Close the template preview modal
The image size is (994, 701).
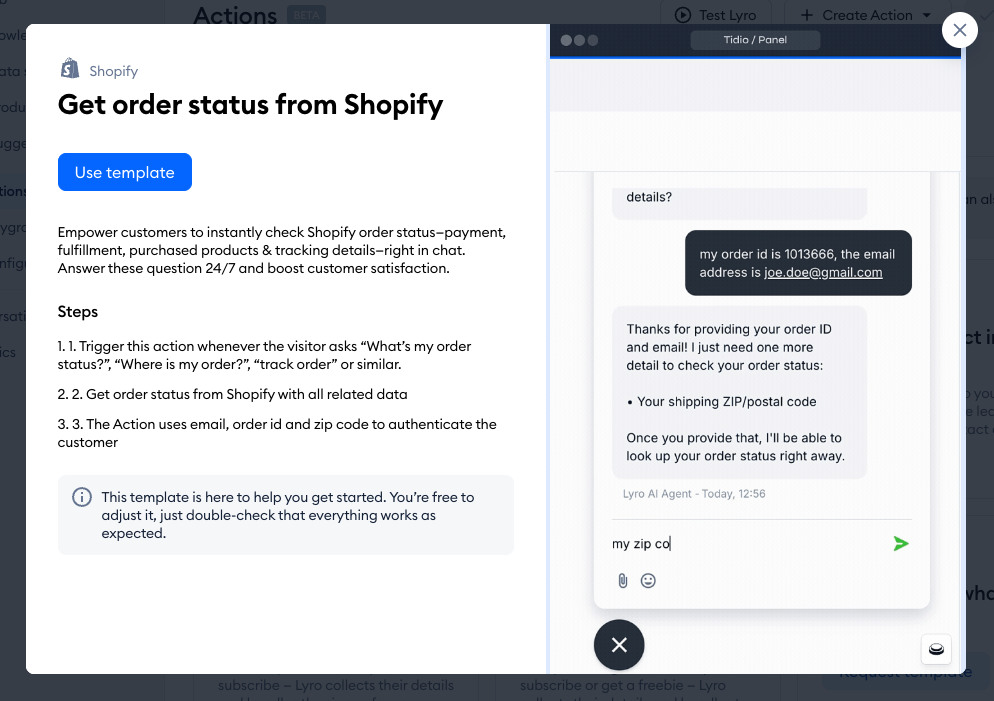[x=960, y=30]
